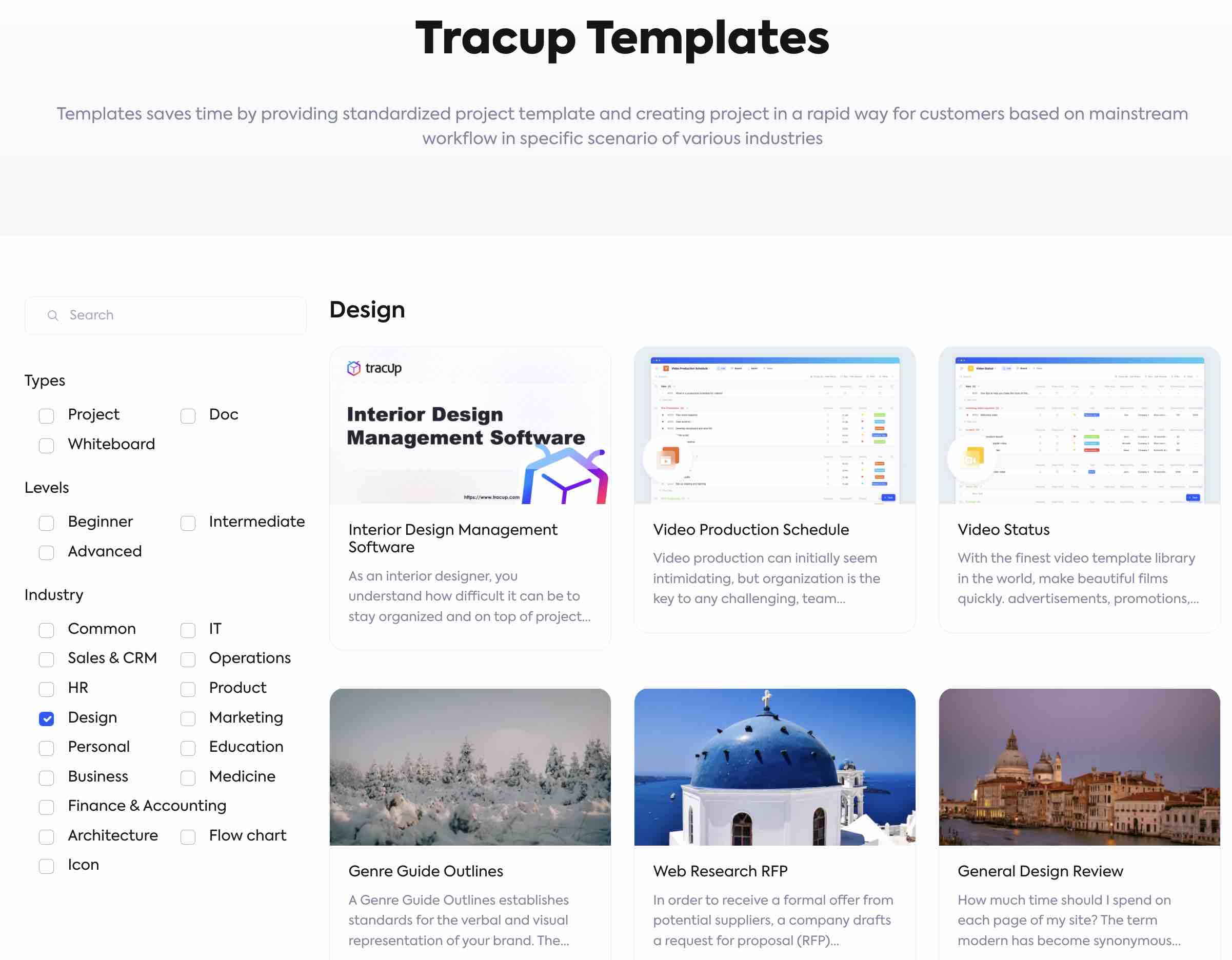
Task: Open the Web Research RFP template
Action: pos(720,871)
